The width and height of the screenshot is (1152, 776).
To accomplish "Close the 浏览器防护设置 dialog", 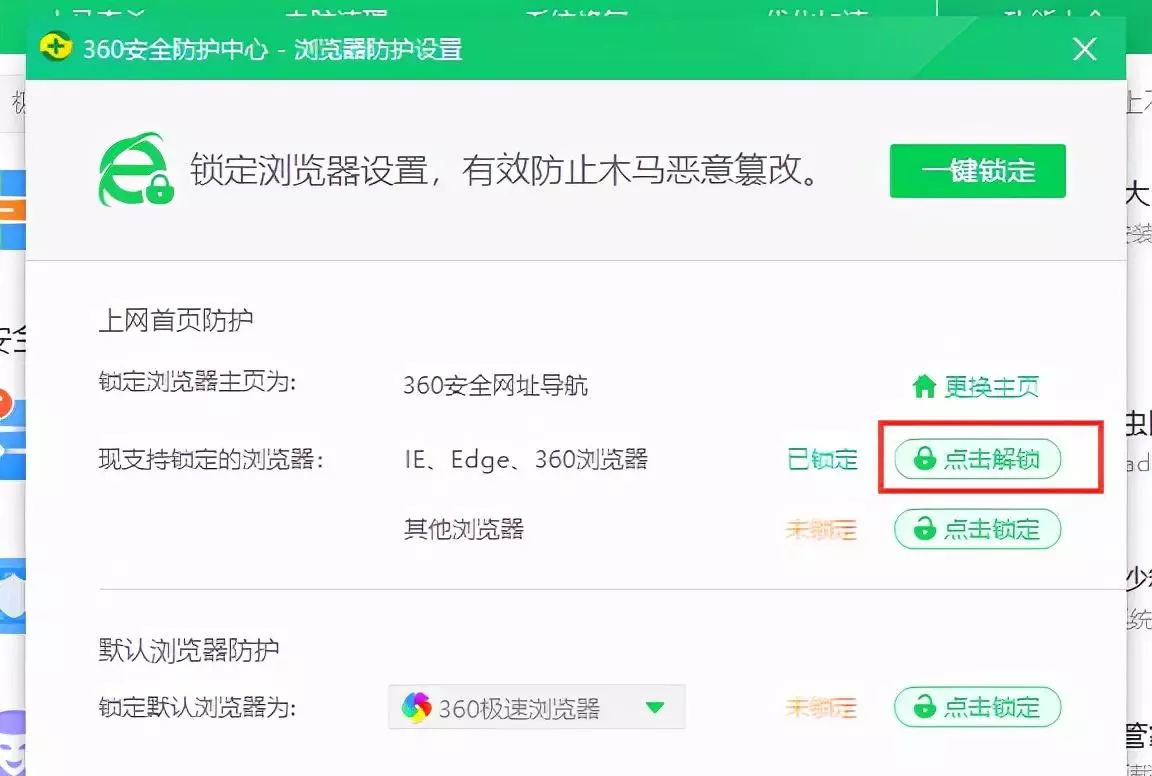I will (1085, 48).
